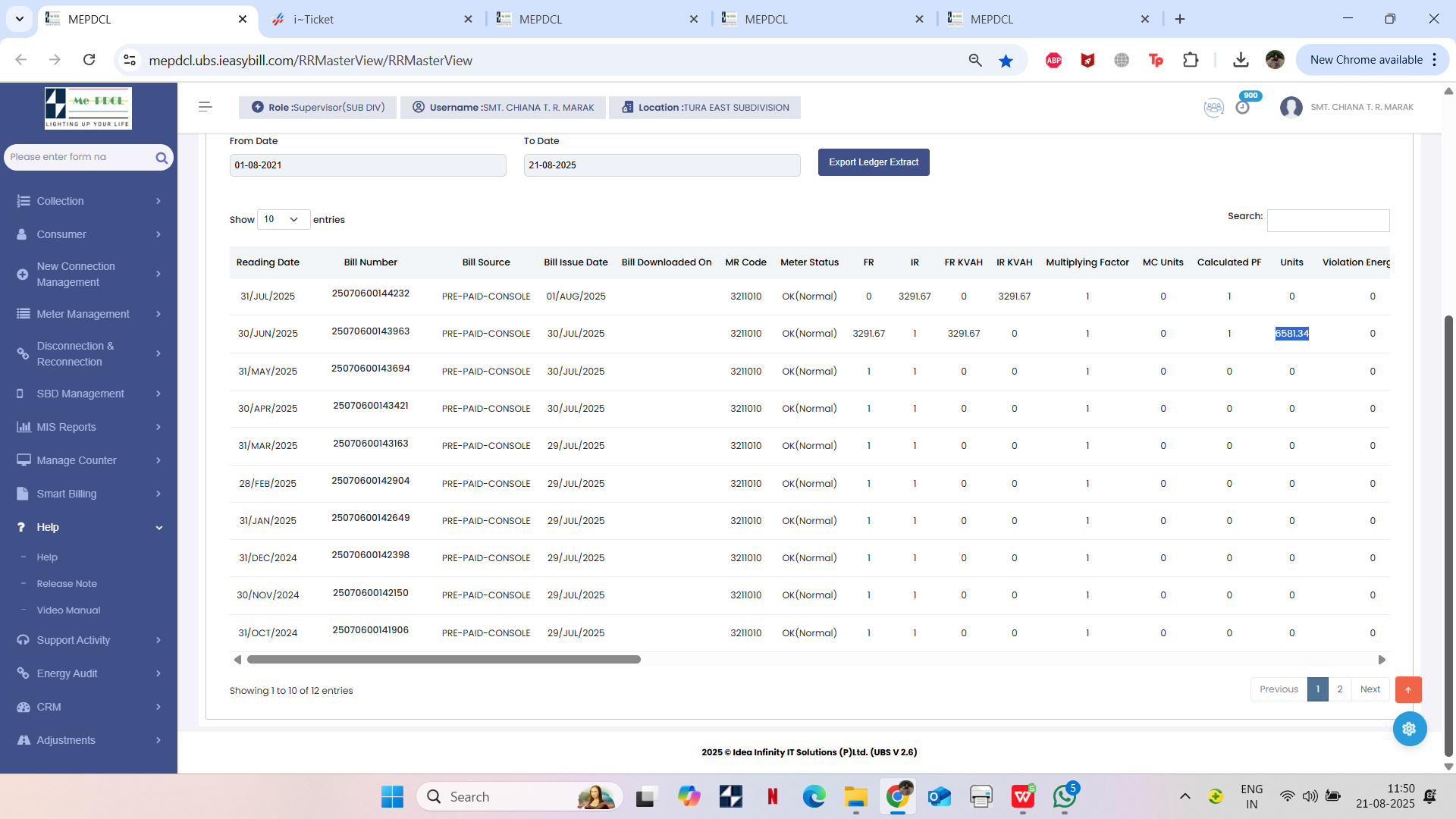Click the table Search input field

point(1328,221)
